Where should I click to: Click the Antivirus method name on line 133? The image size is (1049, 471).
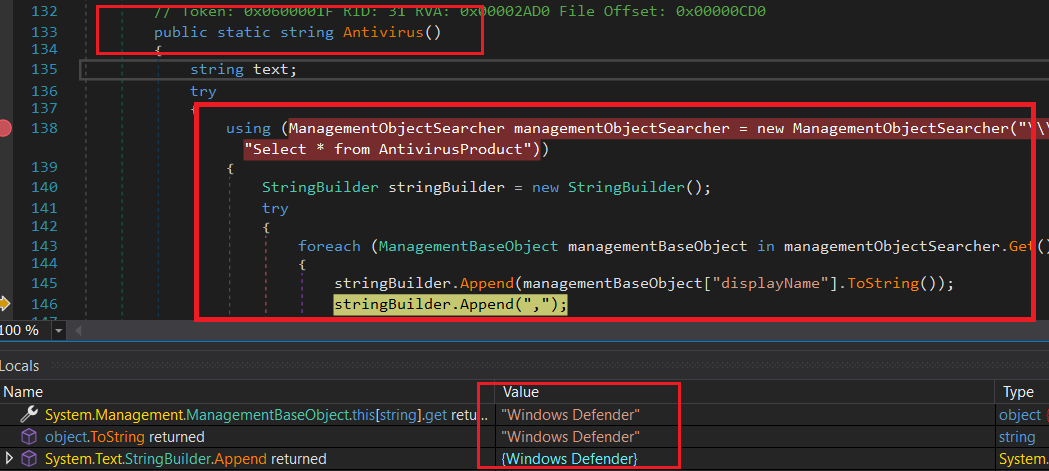pos(383,32)
